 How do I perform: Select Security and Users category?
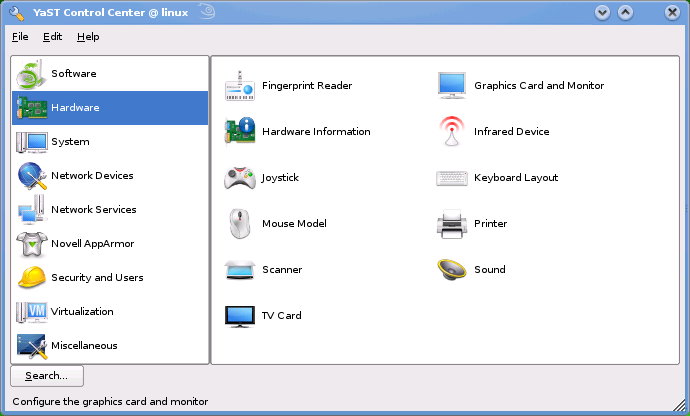tap(96, 278)
